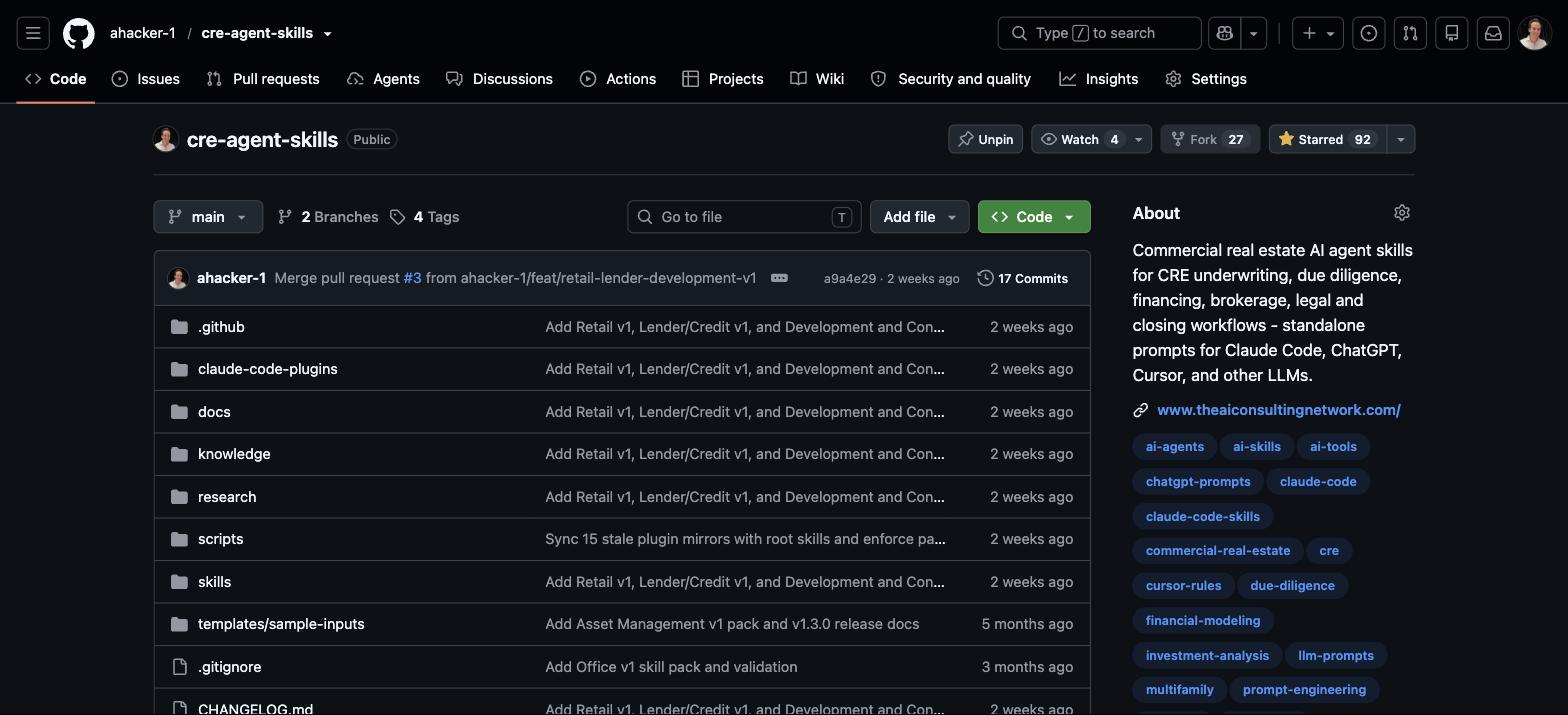Open the commercial-real-estate topic tag
The image size is (1568, 715).
pyautogui.click(x=1218, y=551)
